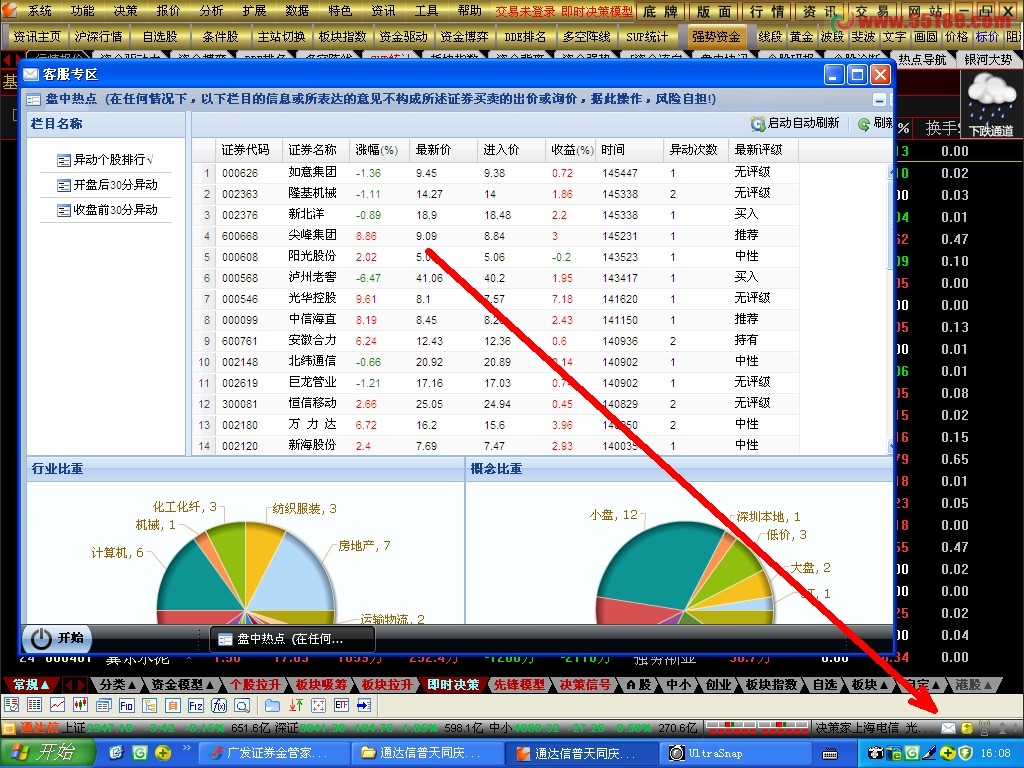Click the green shield tray icon

(x=965, y=754)
